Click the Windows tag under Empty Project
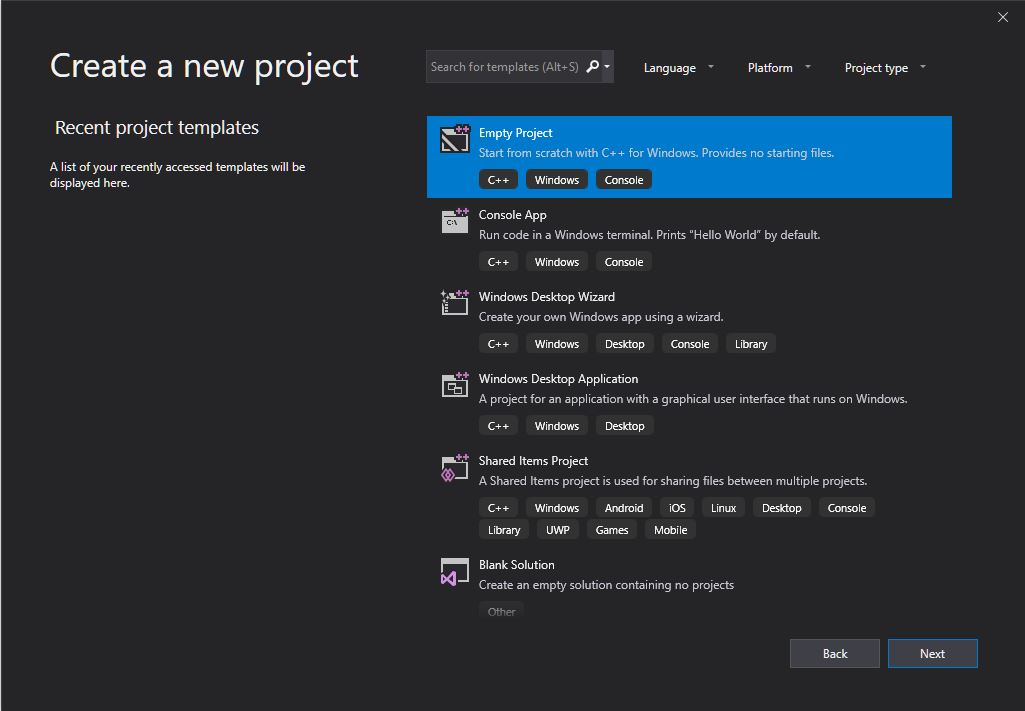 tap(557, 180)
